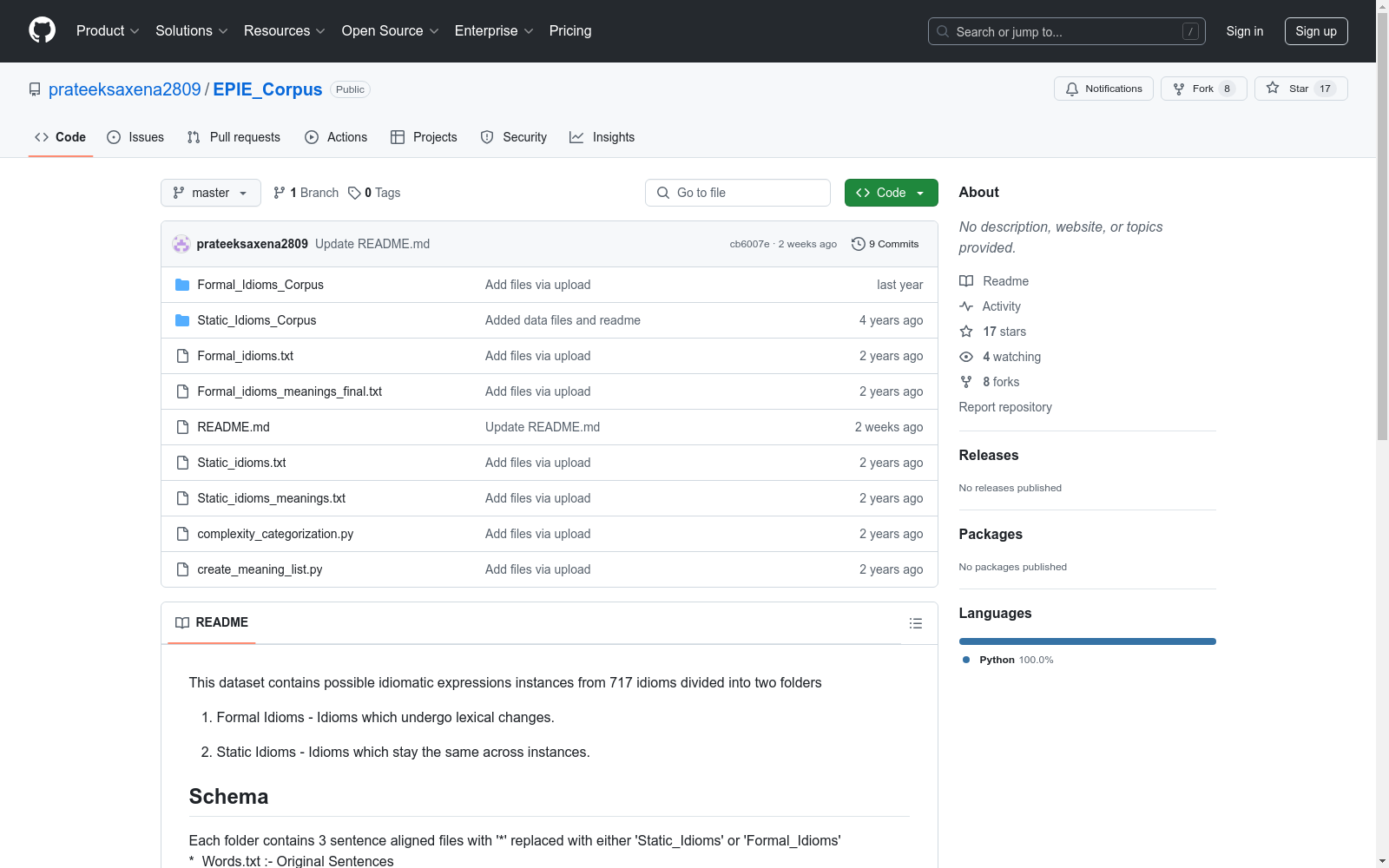Click the file icon for Formal_idioms.txt
This screenshot has width=1389, height=868.
pos(182,356)
